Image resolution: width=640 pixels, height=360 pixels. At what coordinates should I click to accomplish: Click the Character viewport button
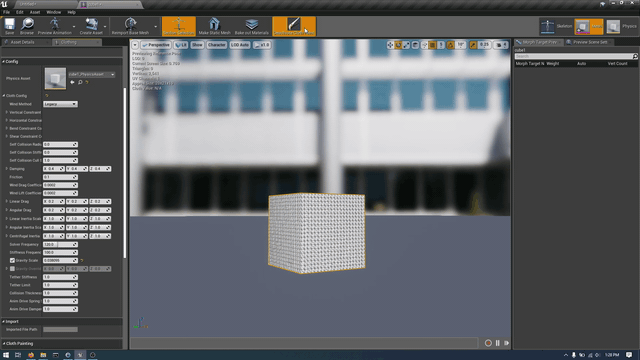point(216,45)
